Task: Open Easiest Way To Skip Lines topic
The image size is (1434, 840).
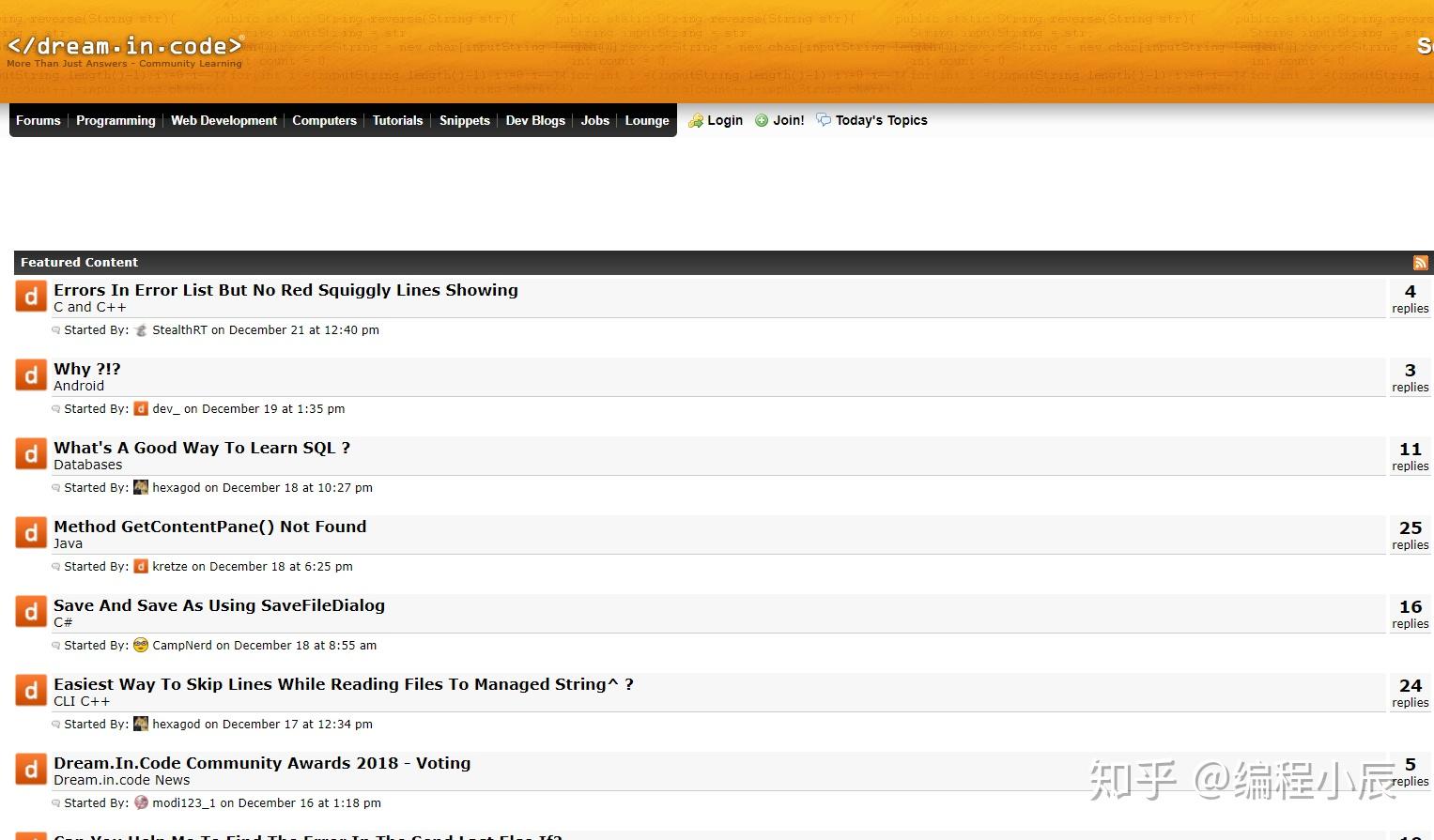Action: 344,684
